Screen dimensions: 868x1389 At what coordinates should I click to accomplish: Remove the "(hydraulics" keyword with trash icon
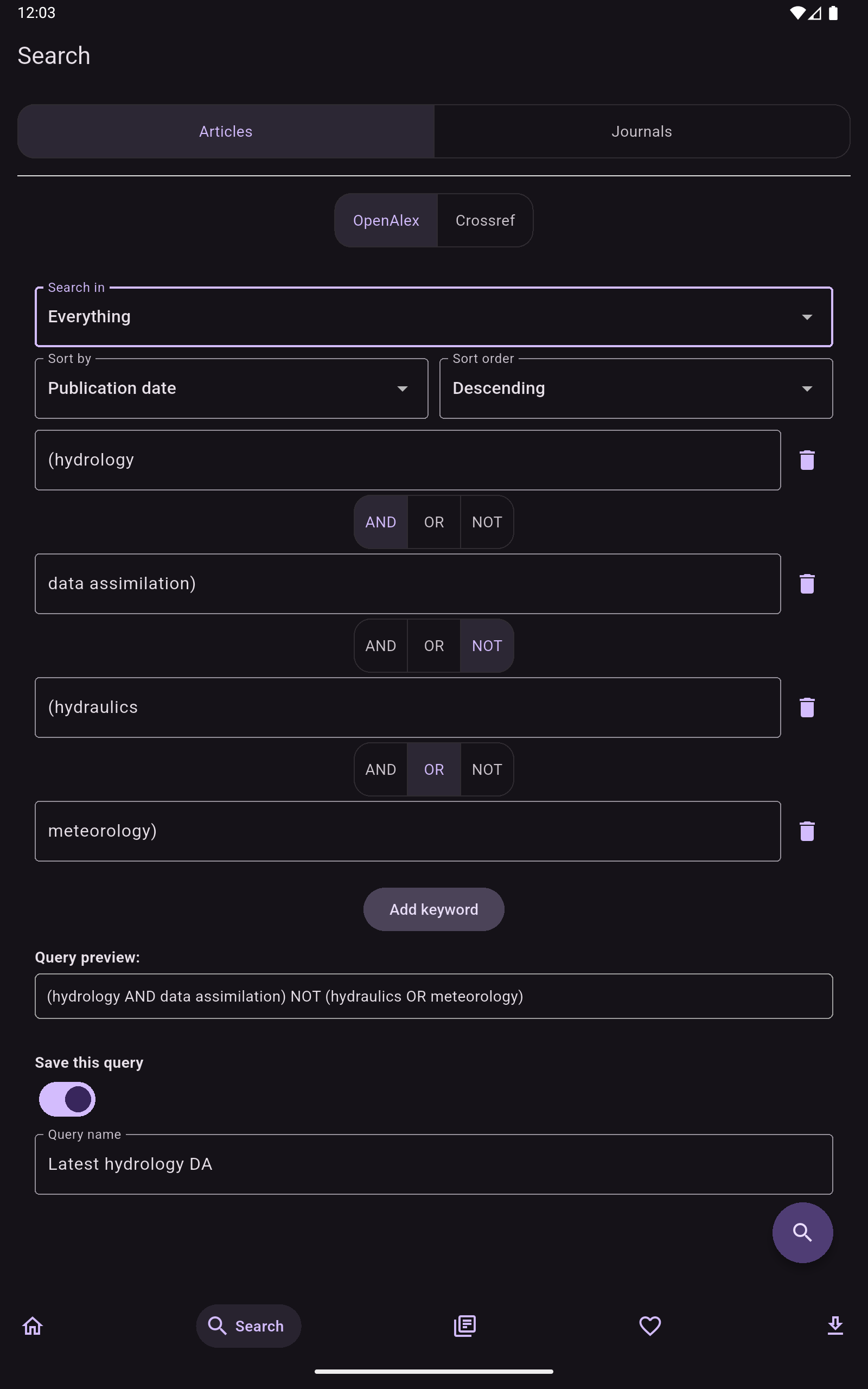807,707
